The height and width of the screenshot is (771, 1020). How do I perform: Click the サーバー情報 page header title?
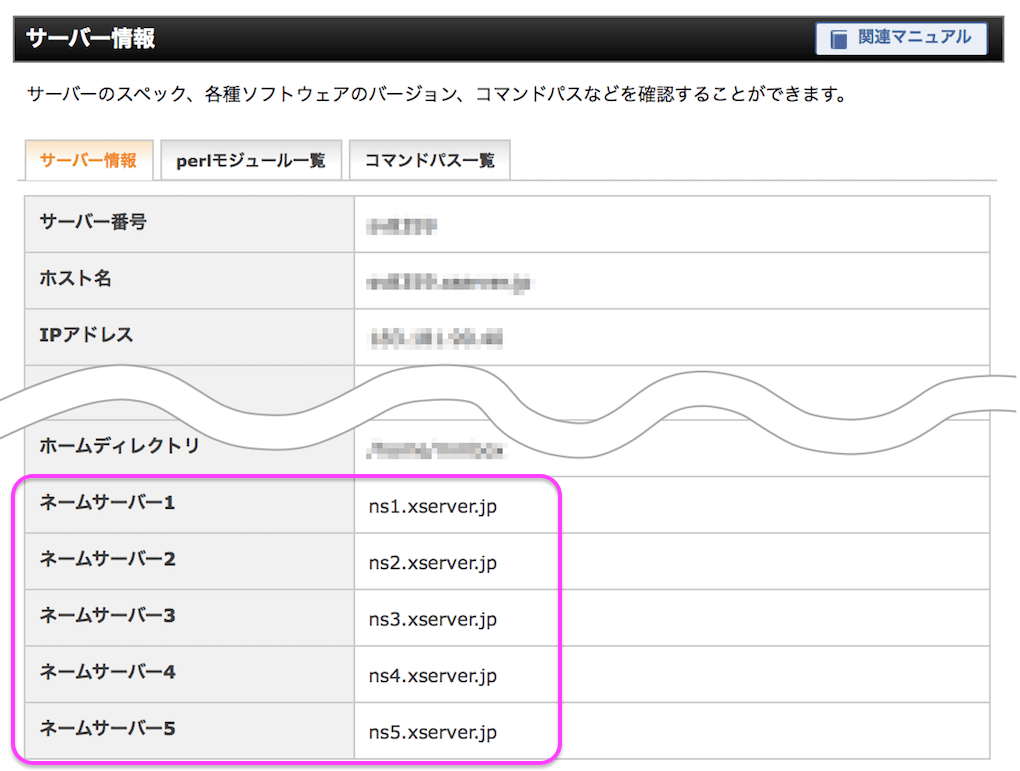(x=90, y=38)
